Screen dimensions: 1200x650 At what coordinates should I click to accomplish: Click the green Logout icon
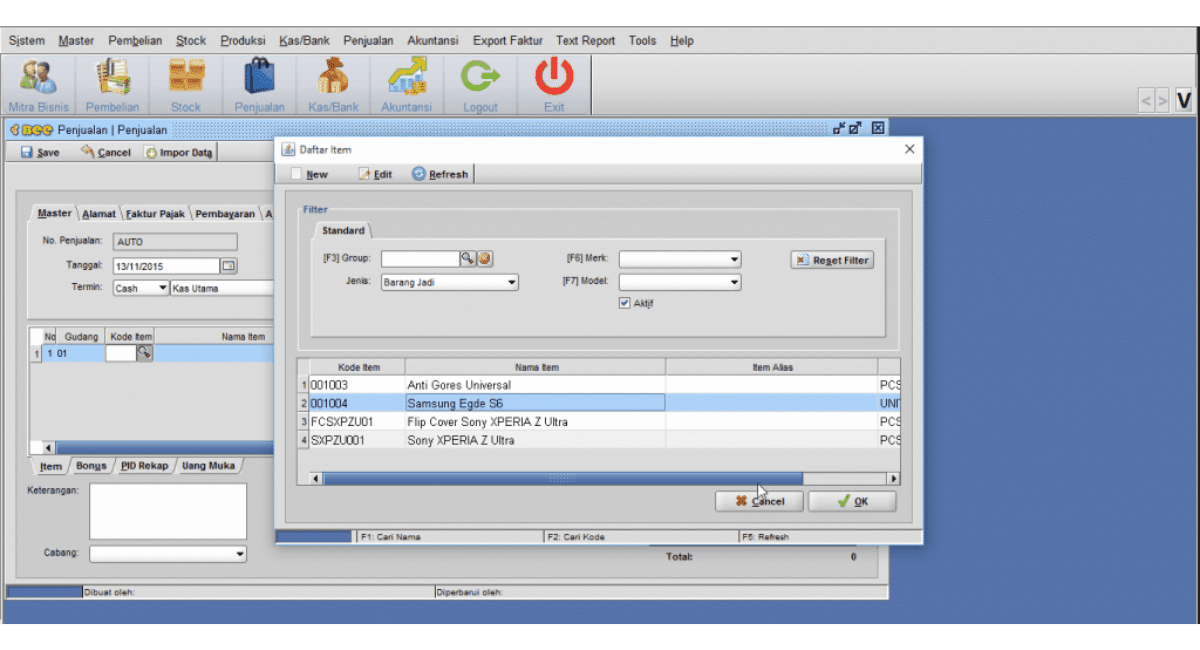480,85
